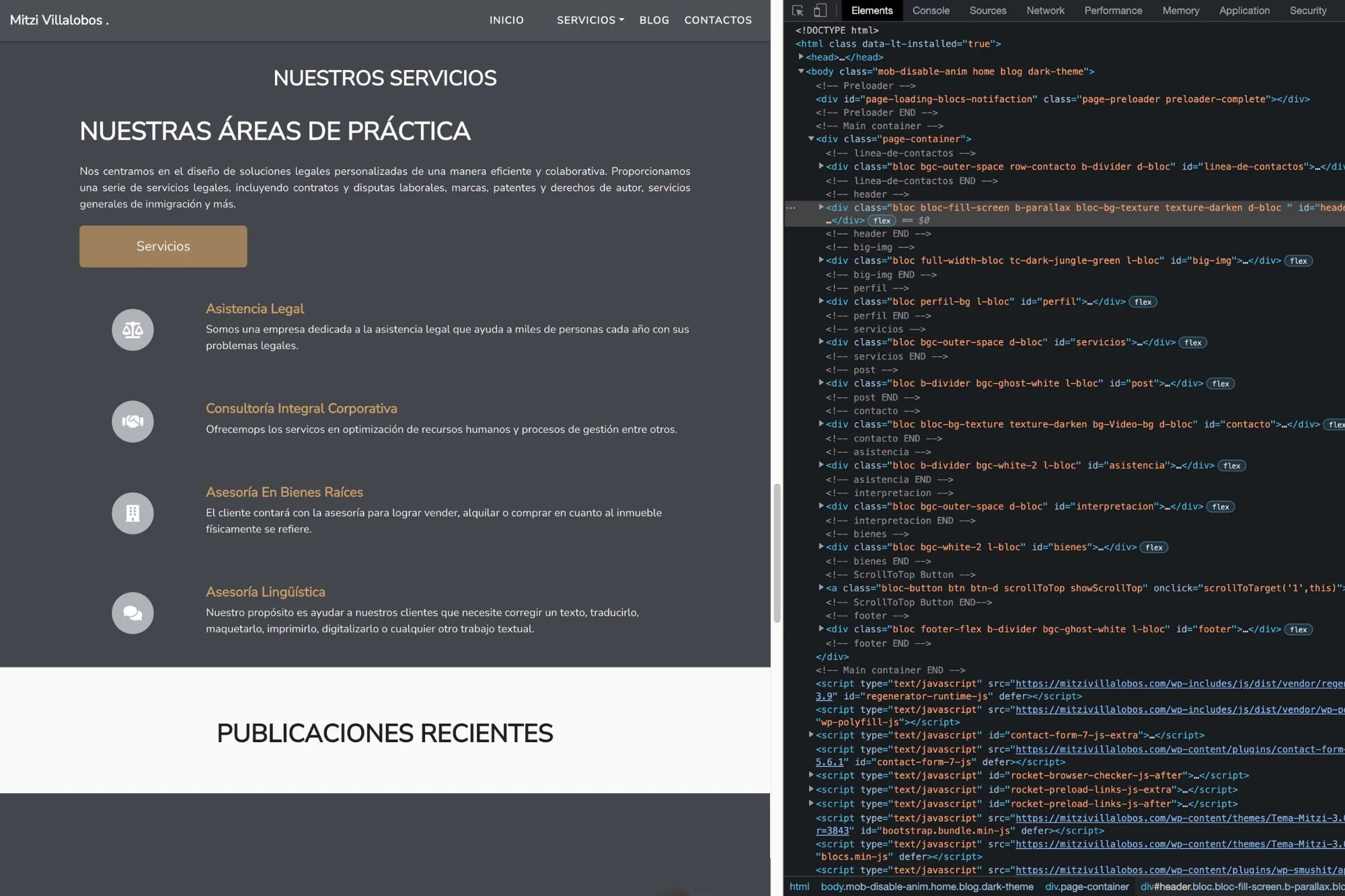Screen dimensions: 1345x896
Task: Select body.mob-disable-anim in breadcrumb bar
Action: pyautogui.click(x=927, y=887)
